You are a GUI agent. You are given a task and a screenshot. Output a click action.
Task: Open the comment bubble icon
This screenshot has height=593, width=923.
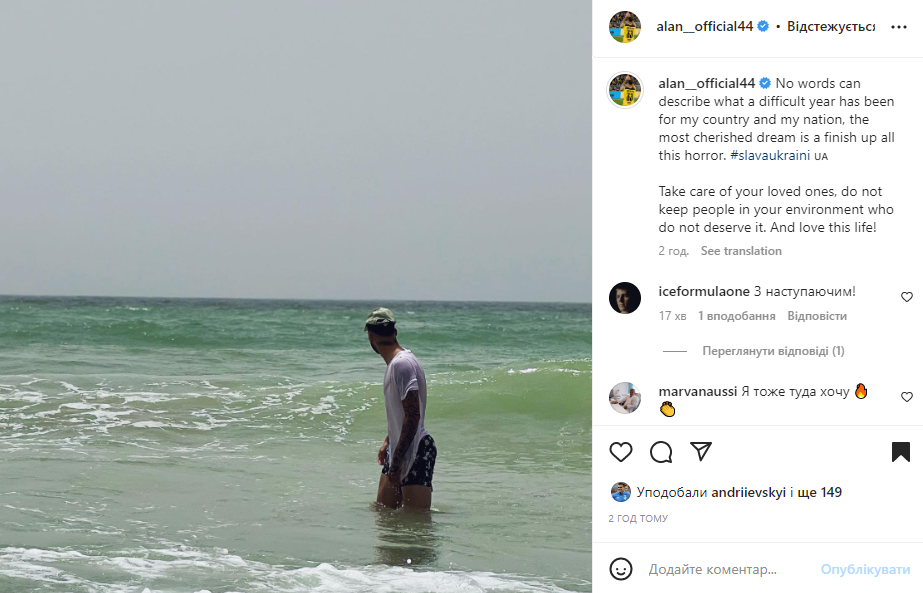pos(661,452)
